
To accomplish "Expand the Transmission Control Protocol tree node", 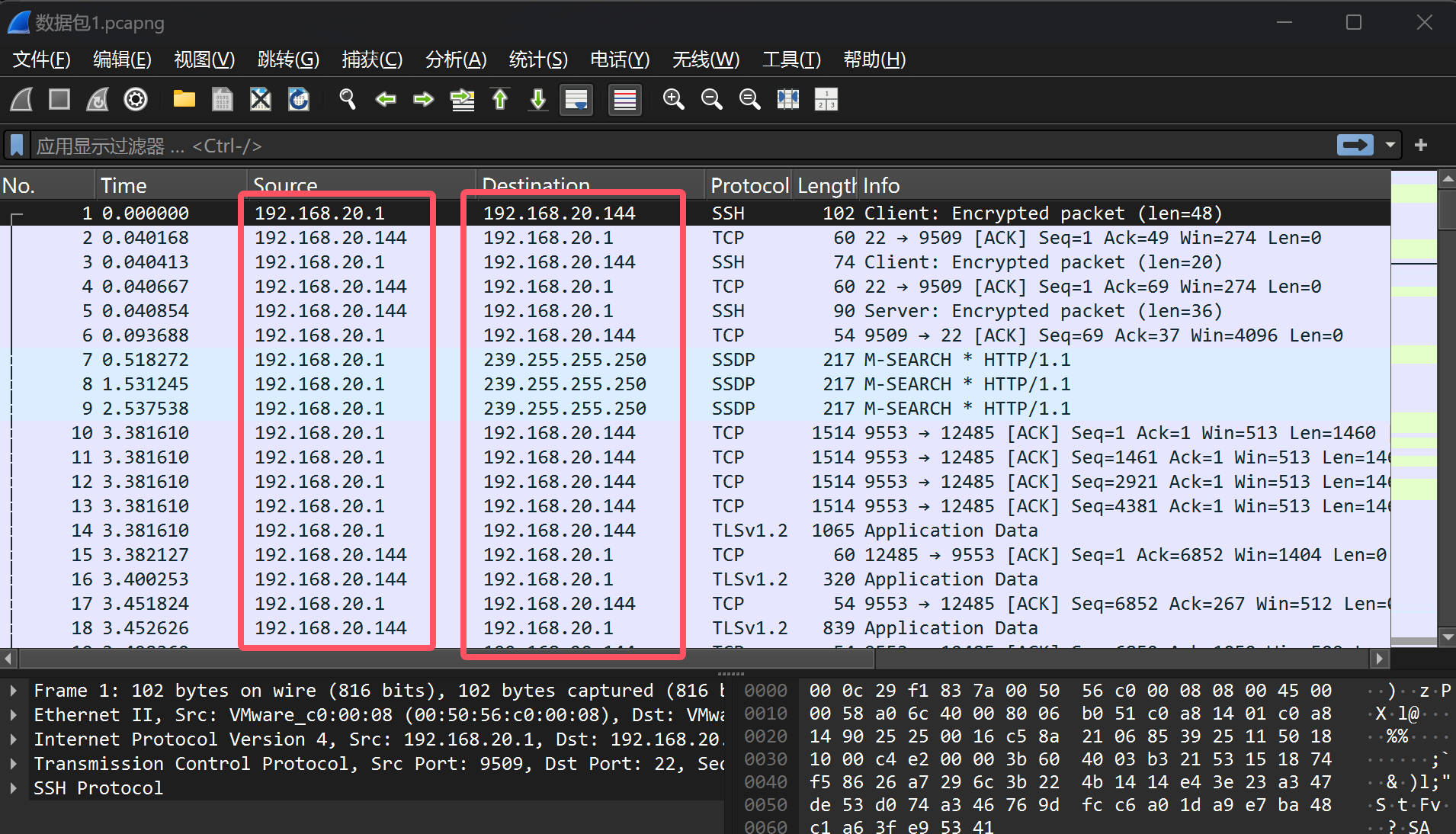I will (14, 764).
